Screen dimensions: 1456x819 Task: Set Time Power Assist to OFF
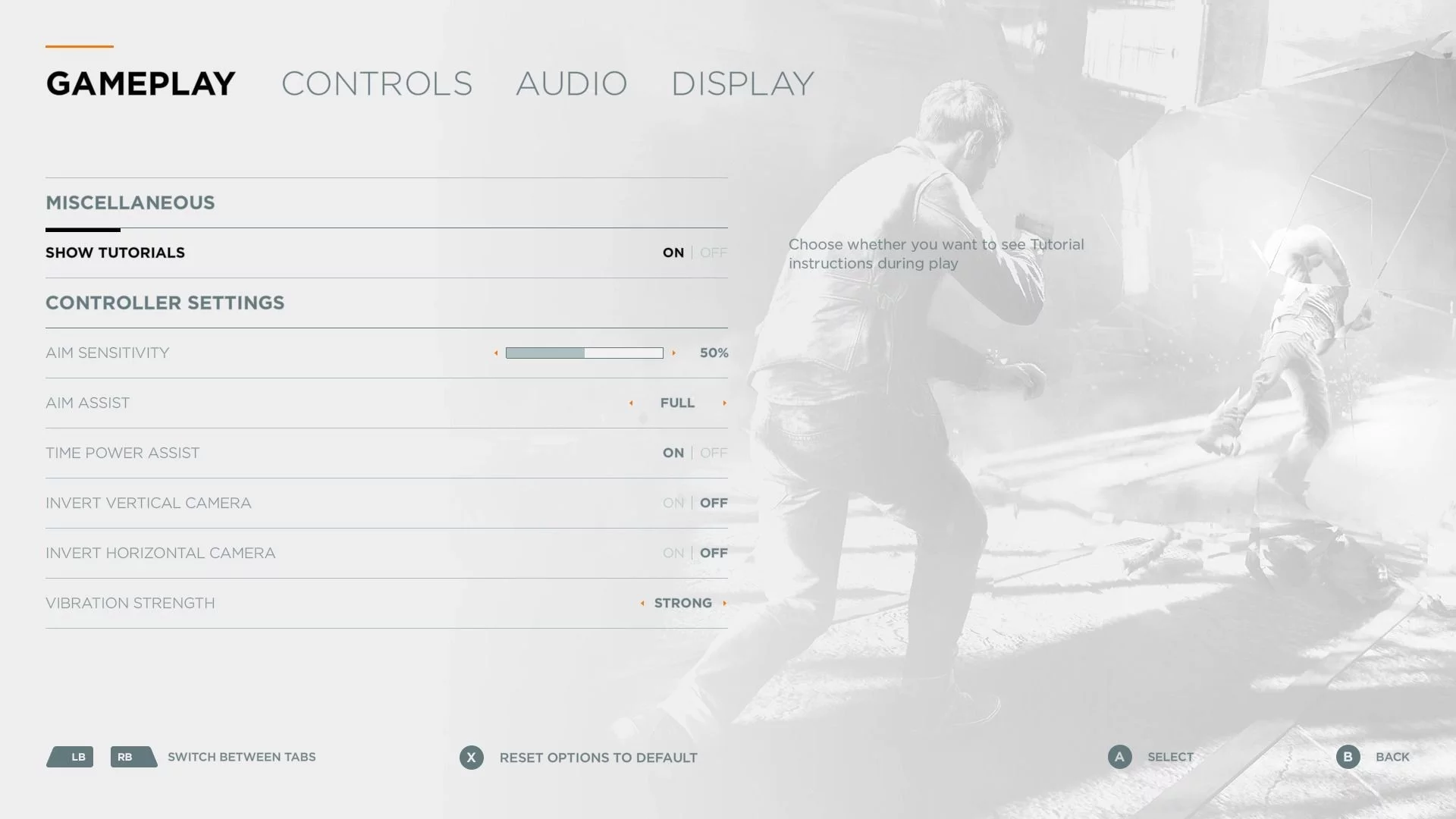(x=714, y=453)
